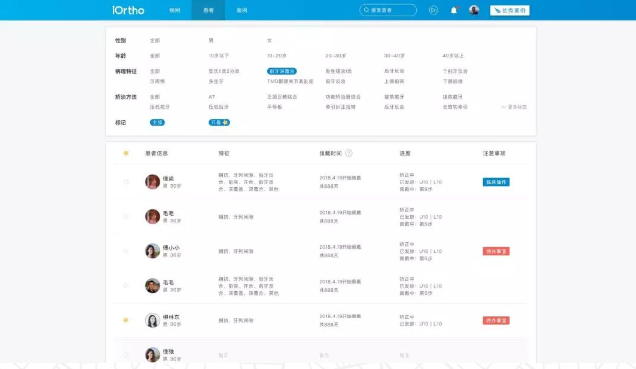Click the magnifier icon in search box
The image size is (636, 369).
(366, 10)
